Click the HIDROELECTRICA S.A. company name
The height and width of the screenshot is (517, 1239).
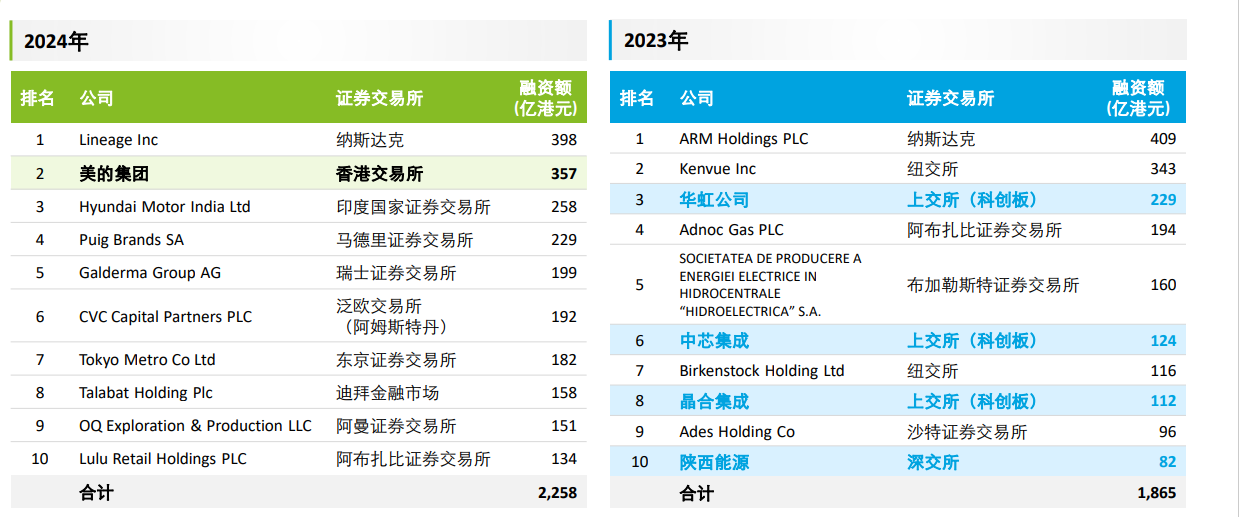[x=770, y=285]
